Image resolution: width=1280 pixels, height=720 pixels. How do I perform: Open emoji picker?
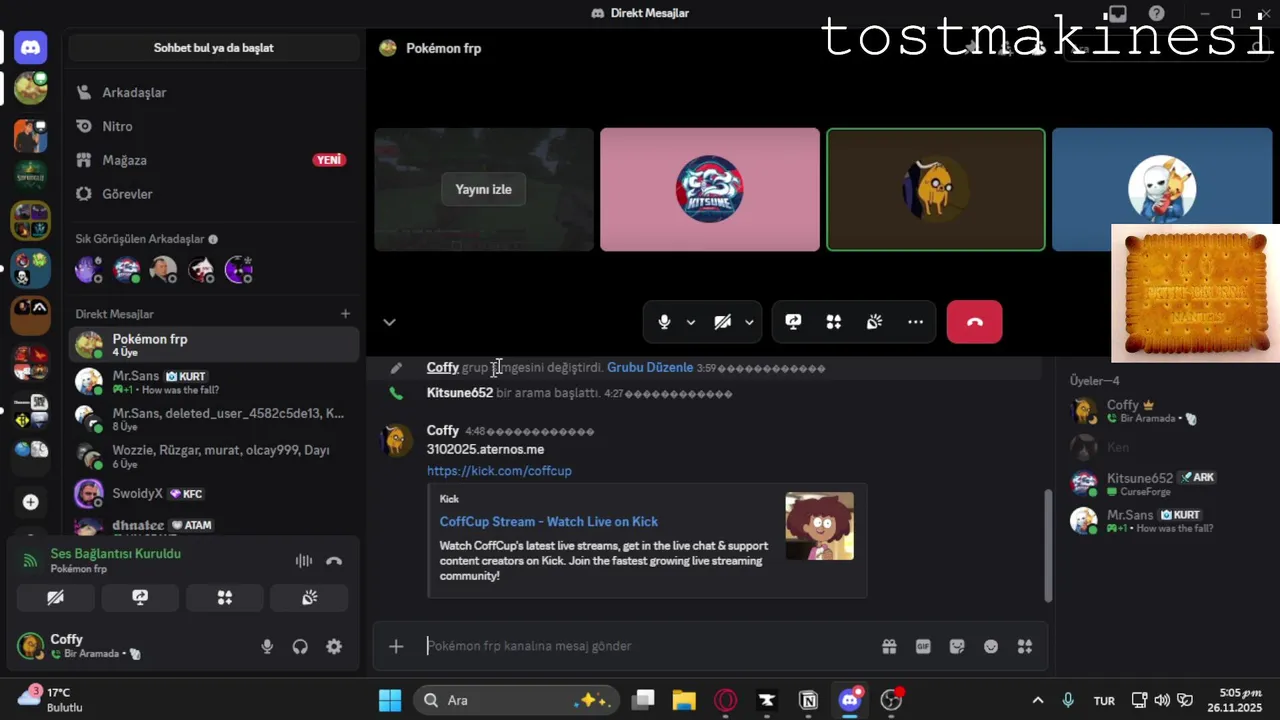[991, 646]
